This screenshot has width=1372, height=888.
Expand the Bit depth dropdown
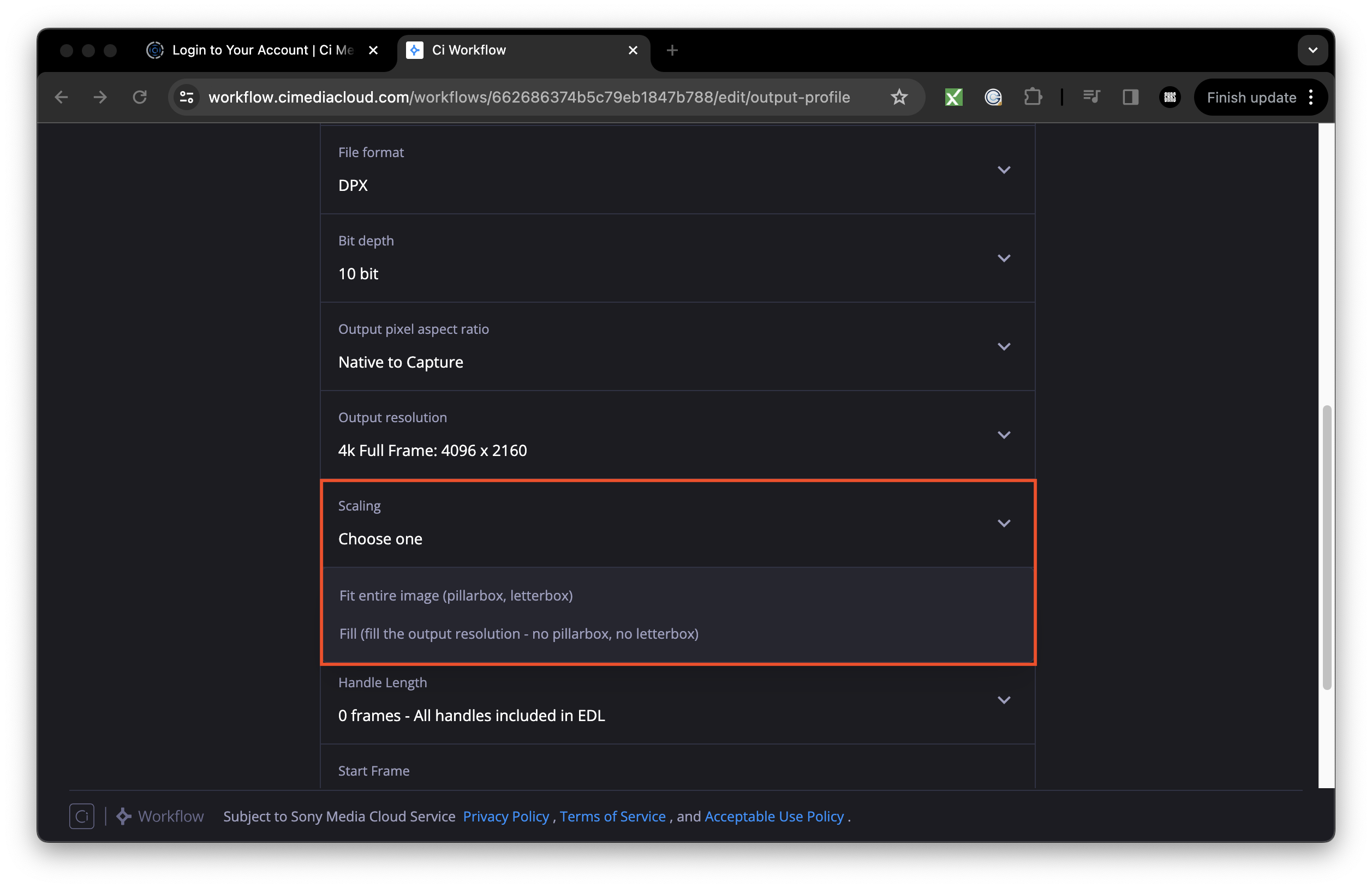pyautogui.click(x=1004, y=258)
